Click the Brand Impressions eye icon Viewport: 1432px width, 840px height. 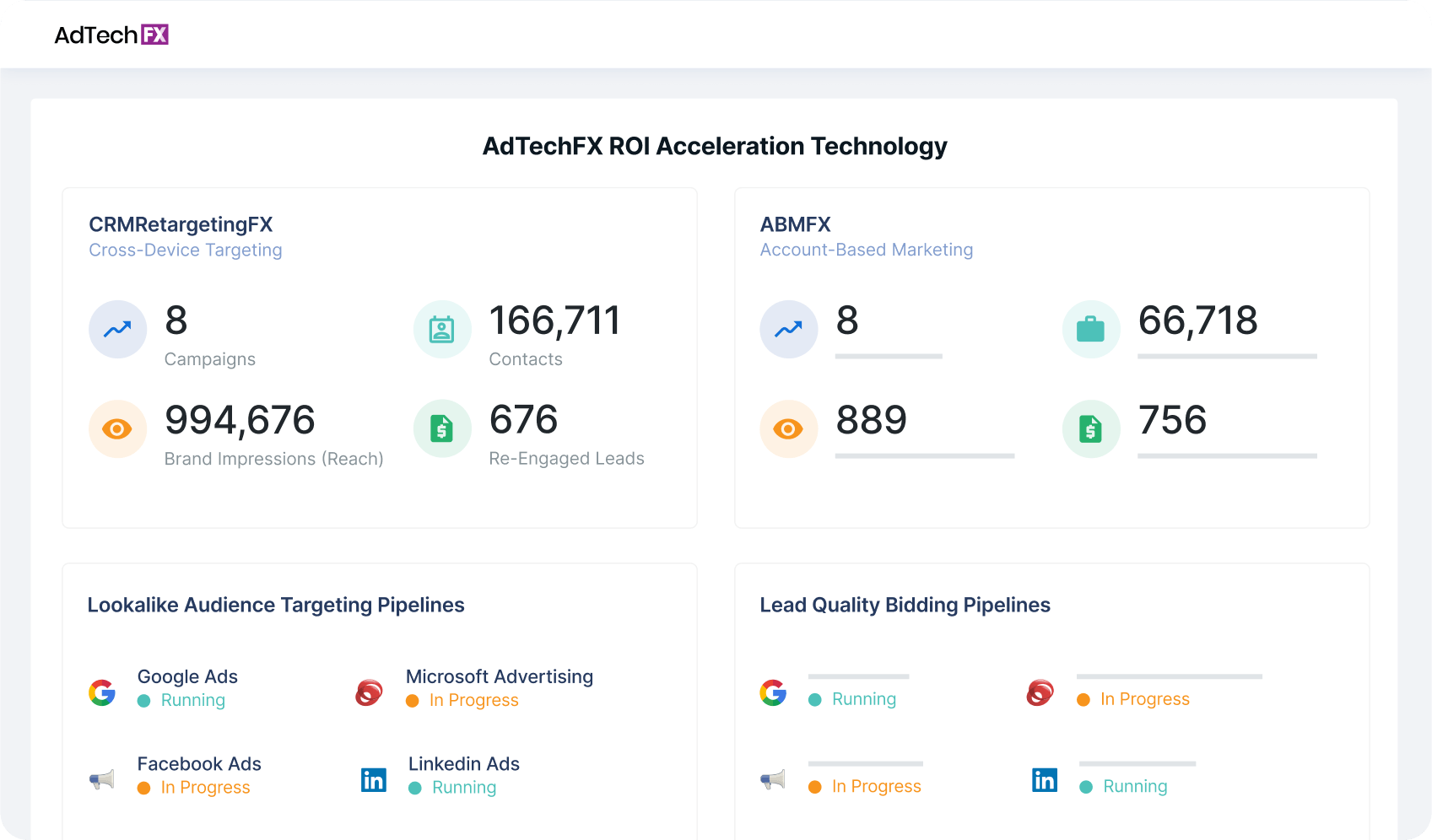117,428
